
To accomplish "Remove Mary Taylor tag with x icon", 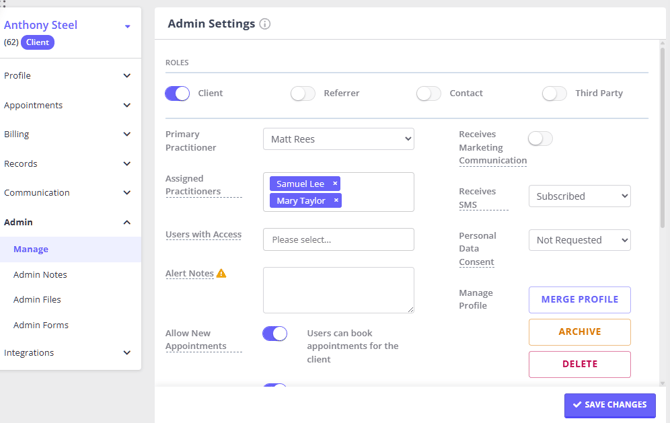I will click(x=336, y=201).
